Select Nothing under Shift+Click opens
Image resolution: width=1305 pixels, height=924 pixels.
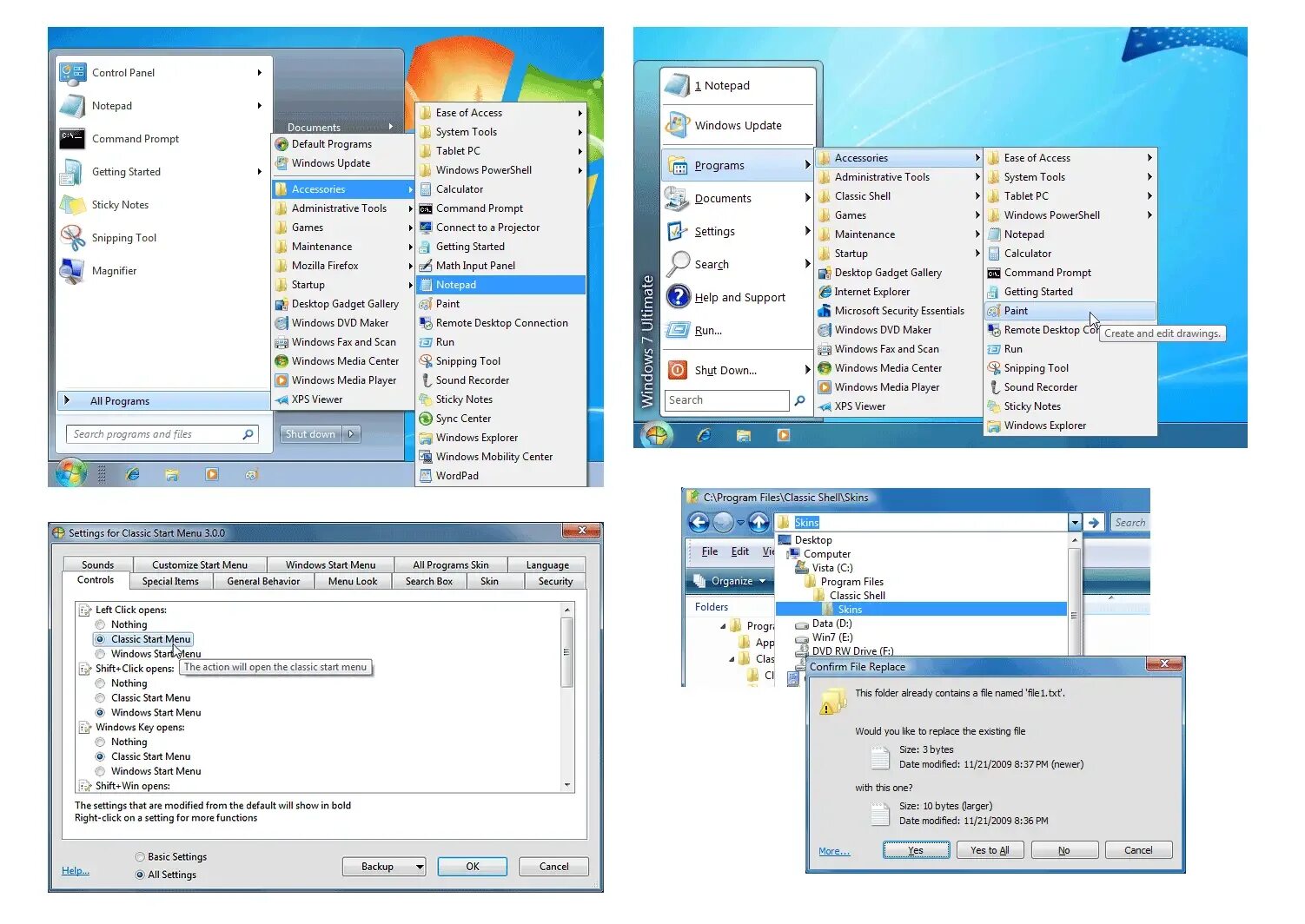(101, 683)
